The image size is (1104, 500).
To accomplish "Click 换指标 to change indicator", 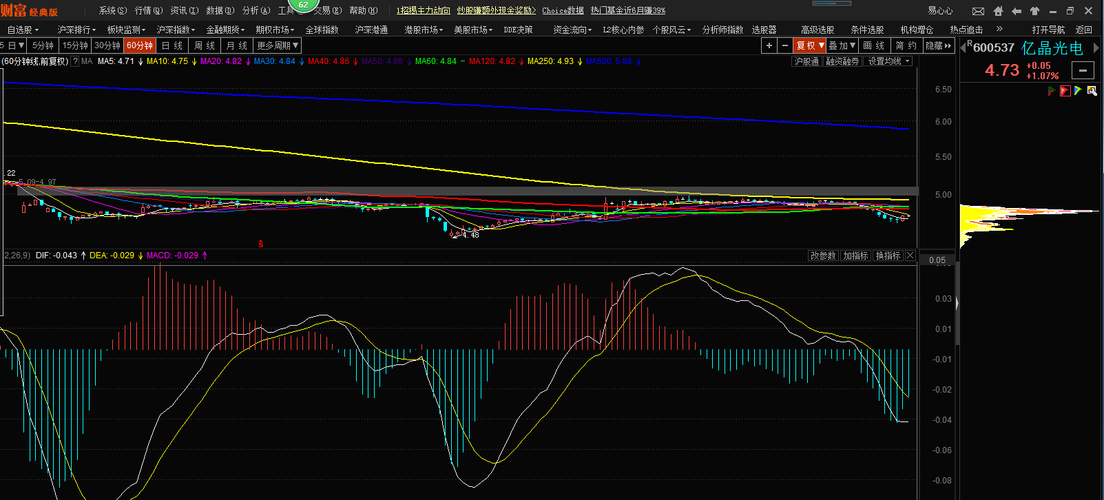I will tap(889, 256).
